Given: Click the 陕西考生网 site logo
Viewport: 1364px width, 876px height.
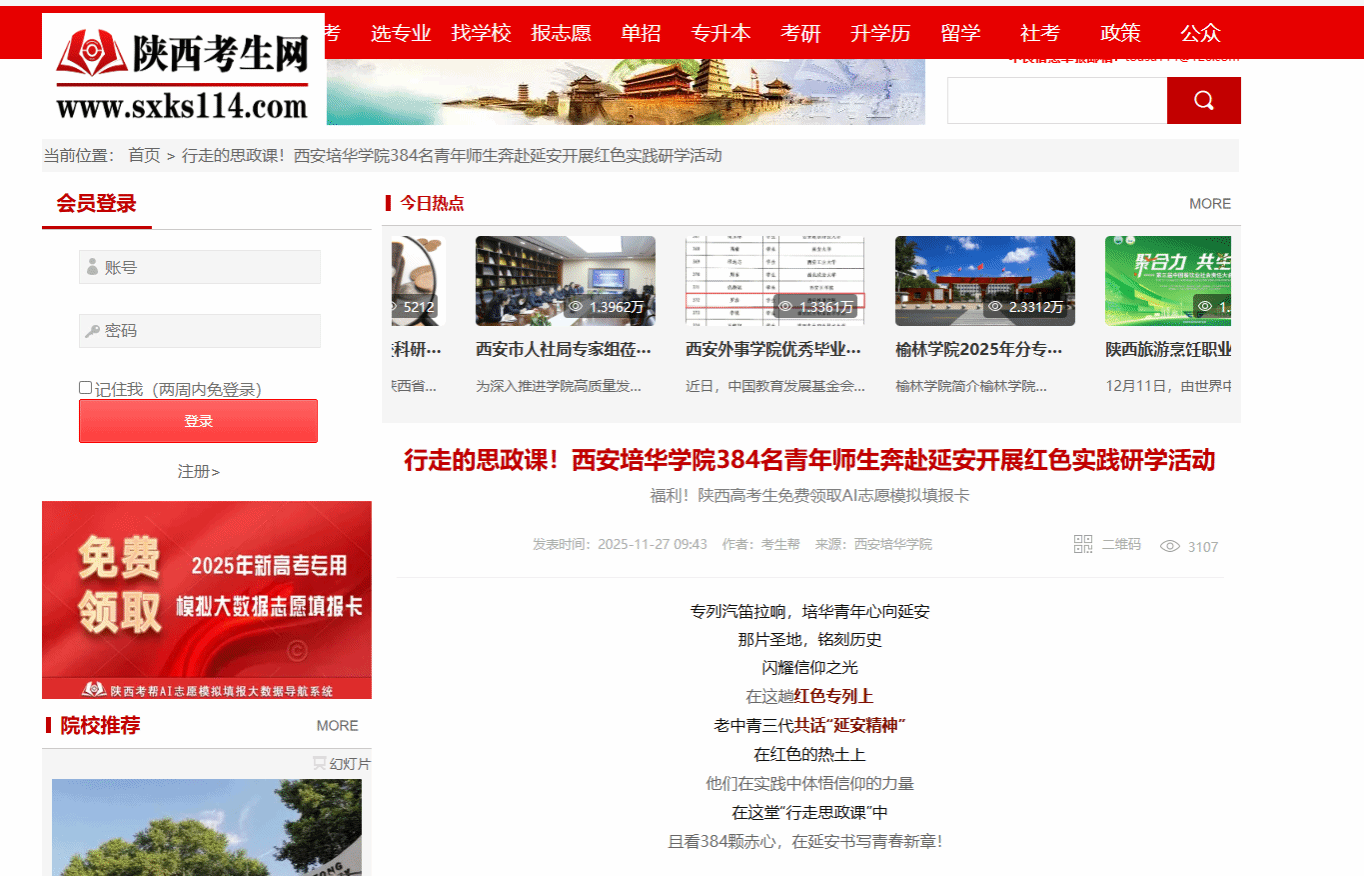Looking at the screenshot, I should (183, 69).
